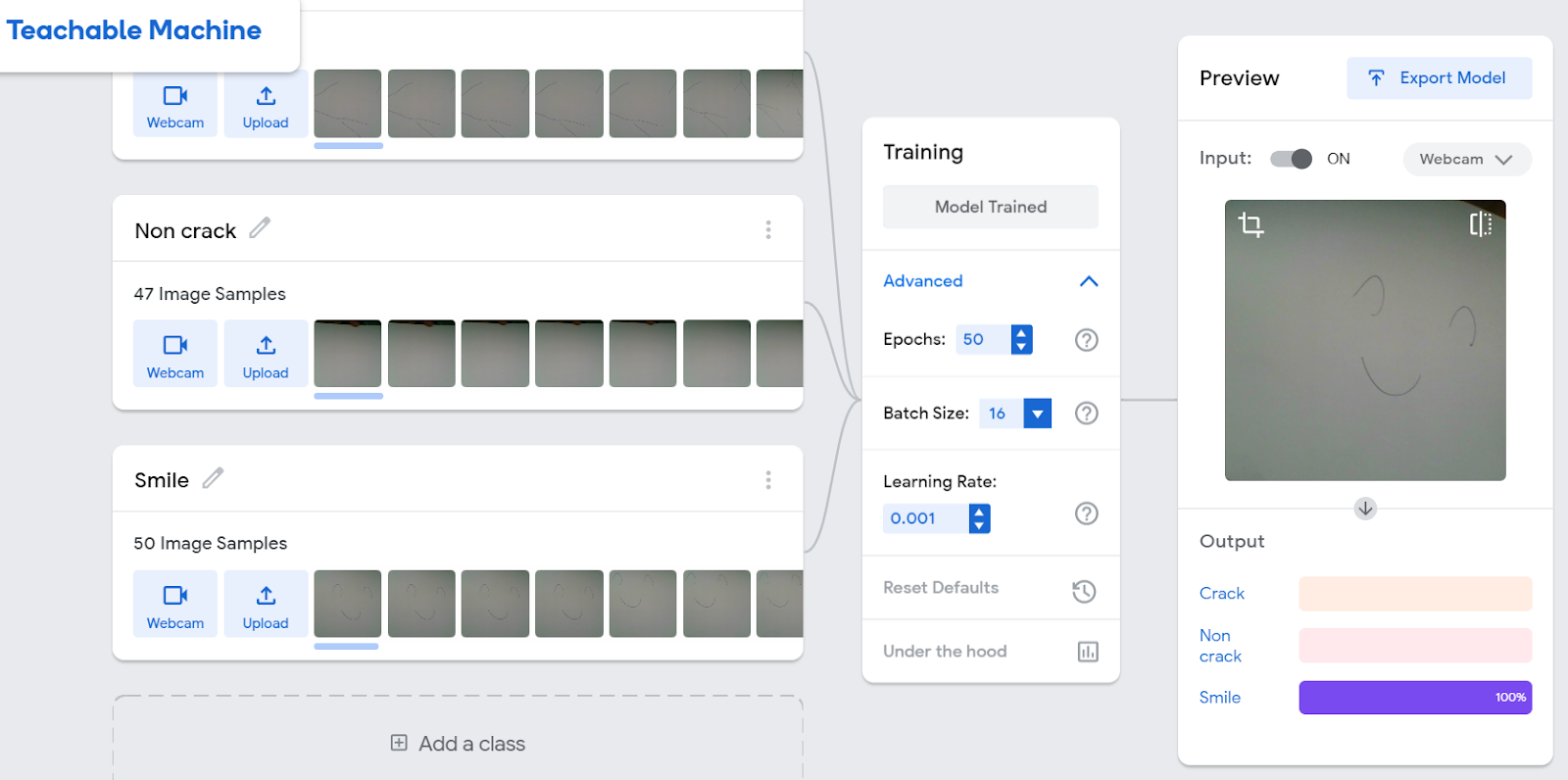Select second Smile sample thumbnail
The width and height of the screenshot is (1568, 780).
pyautogui.click(x=421, y=604)
